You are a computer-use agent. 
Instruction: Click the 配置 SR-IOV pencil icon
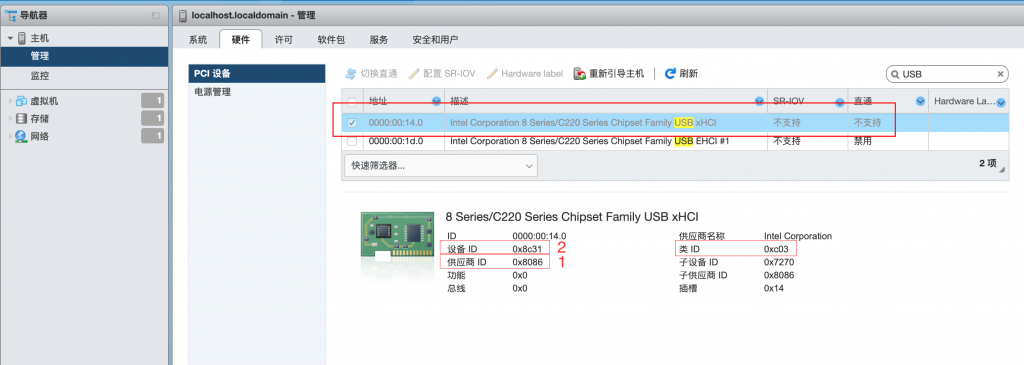[414, 74]
